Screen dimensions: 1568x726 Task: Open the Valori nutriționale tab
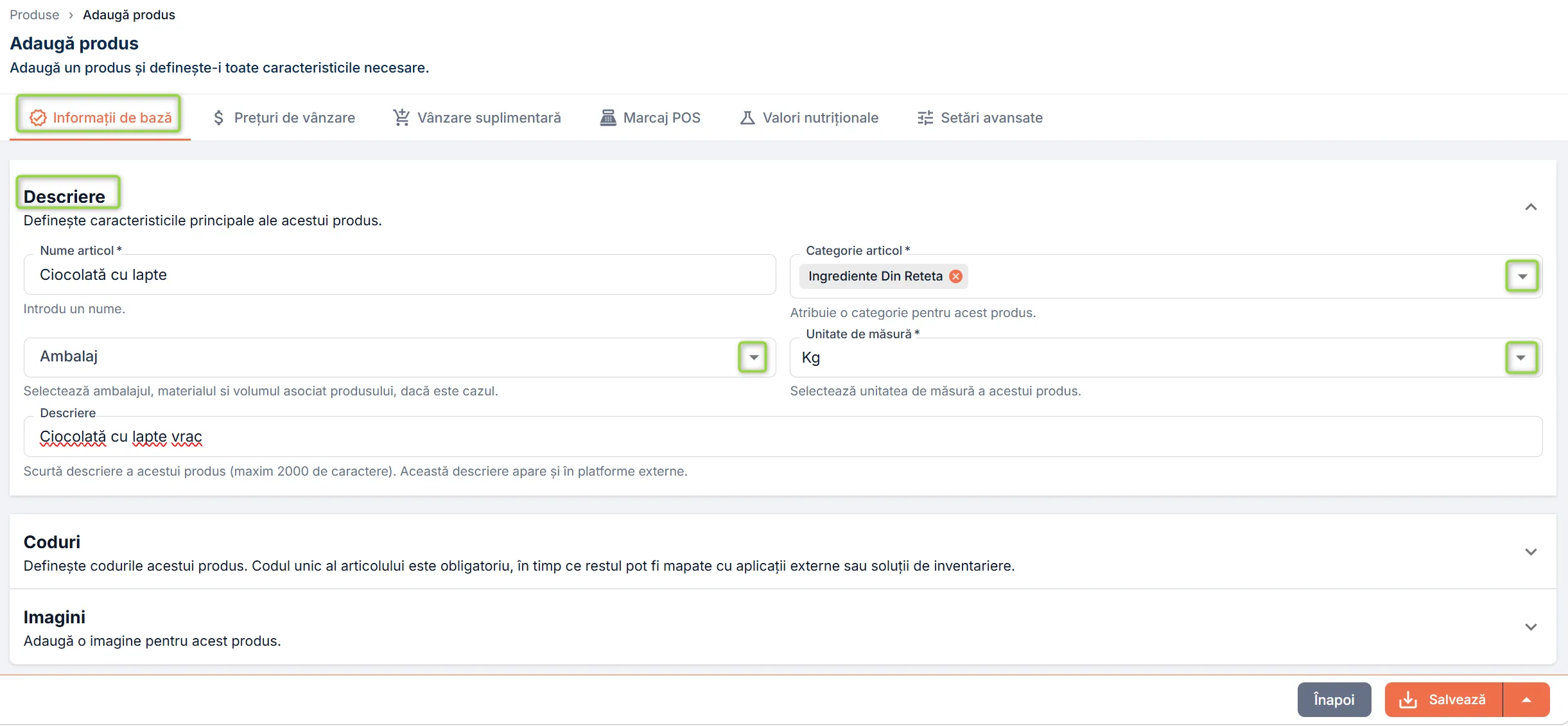click(x=809, y=117)
